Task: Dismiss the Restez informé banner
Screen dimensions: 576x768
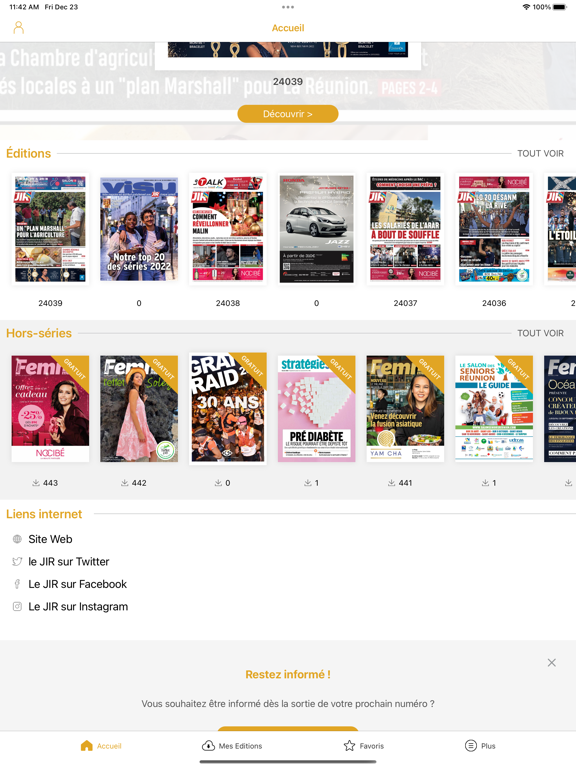Action: [x=552, y=662]
